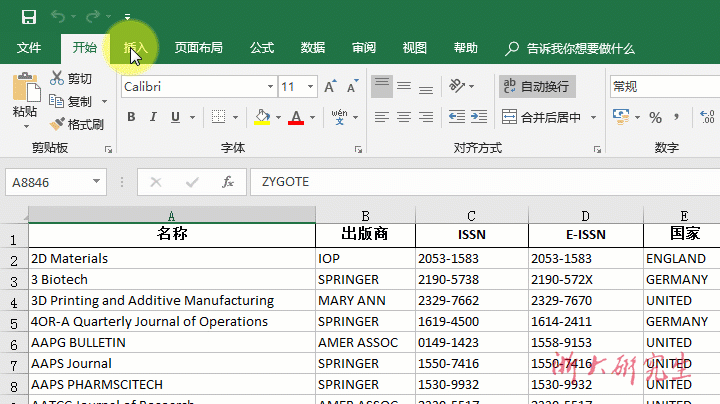Viewport: 720px width, 404px height.
Task: Click 合并后居中 merge button
Action: click(x=541, y=118)
